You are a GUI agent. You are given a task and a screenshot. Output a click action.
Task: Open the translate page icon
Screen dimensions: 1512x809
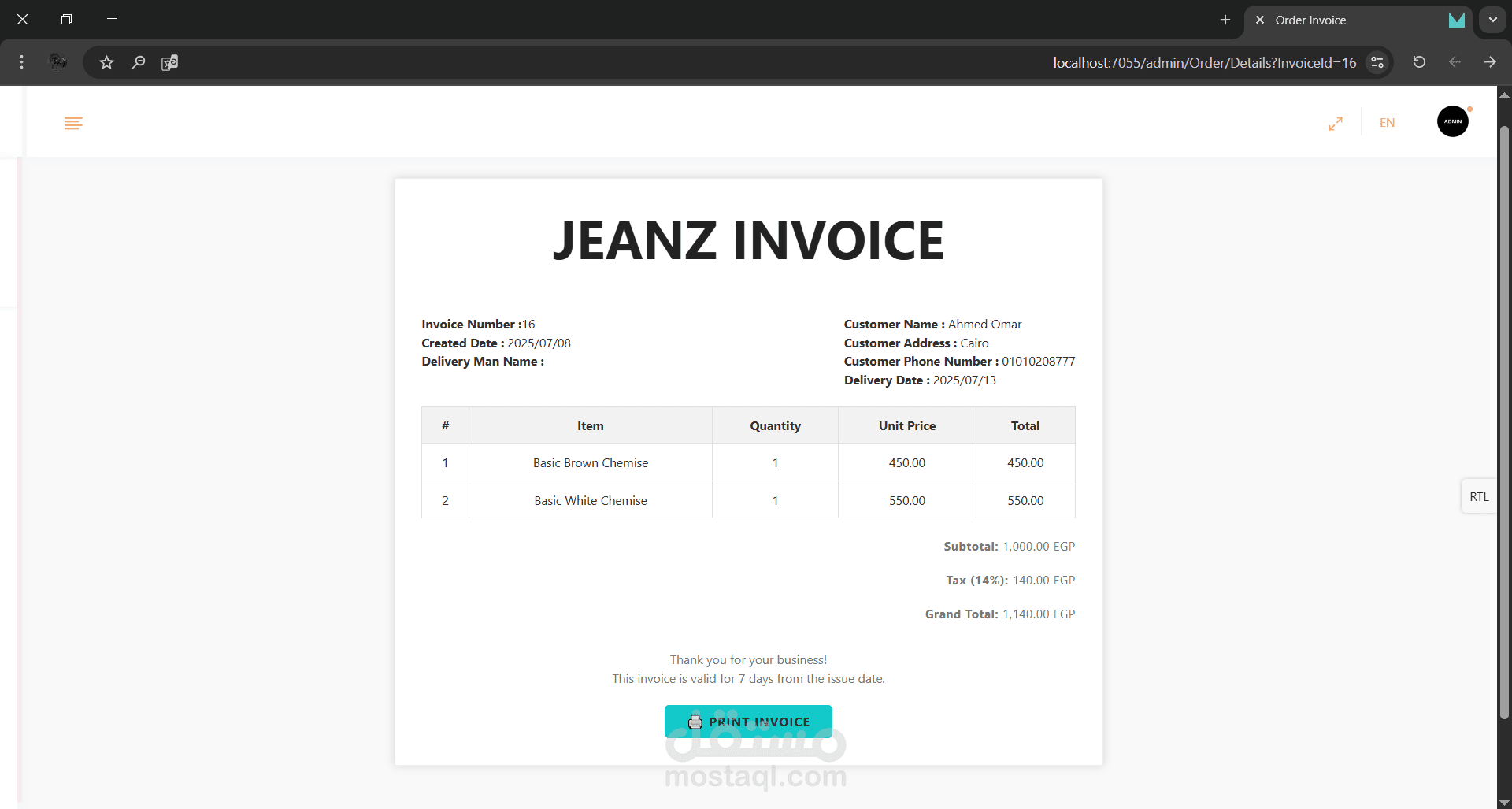coord(169,62)
